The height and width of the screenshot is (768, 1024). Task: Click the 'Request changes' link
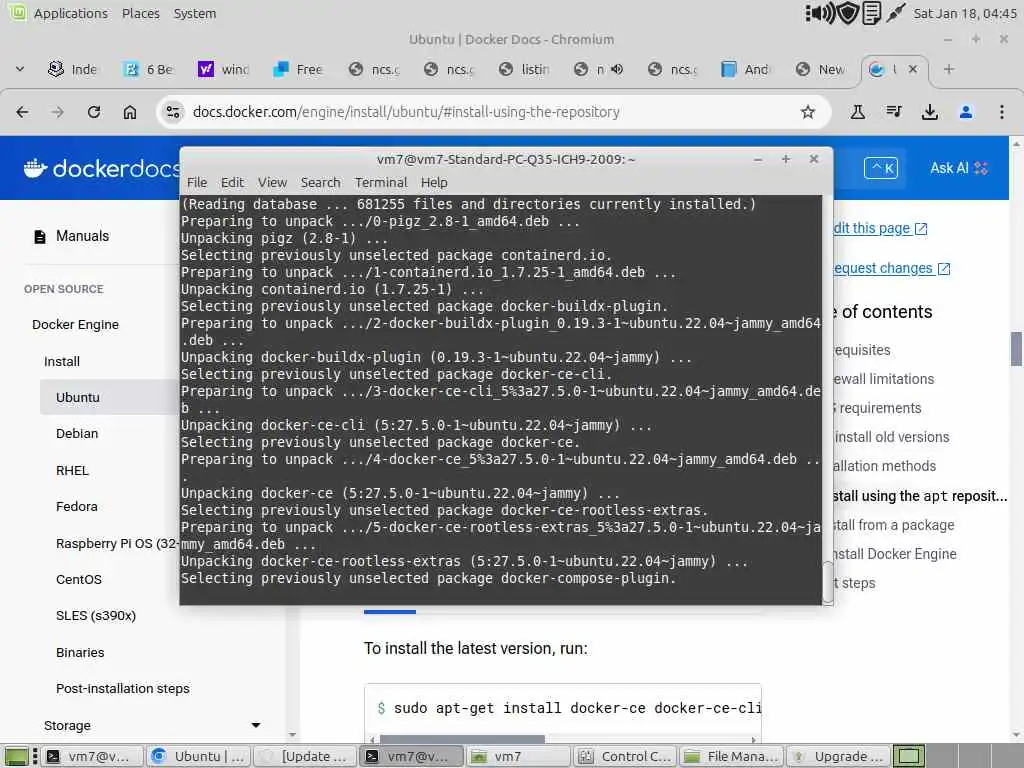tap(891, 268)
